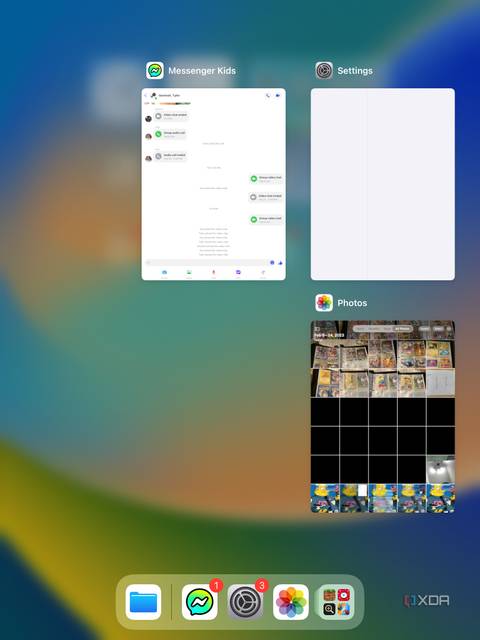Tap the lowest sent green group video chat bubble
The width and height of the screenshot is (480, 640).
pyautogui.click(x=266, y=220)
